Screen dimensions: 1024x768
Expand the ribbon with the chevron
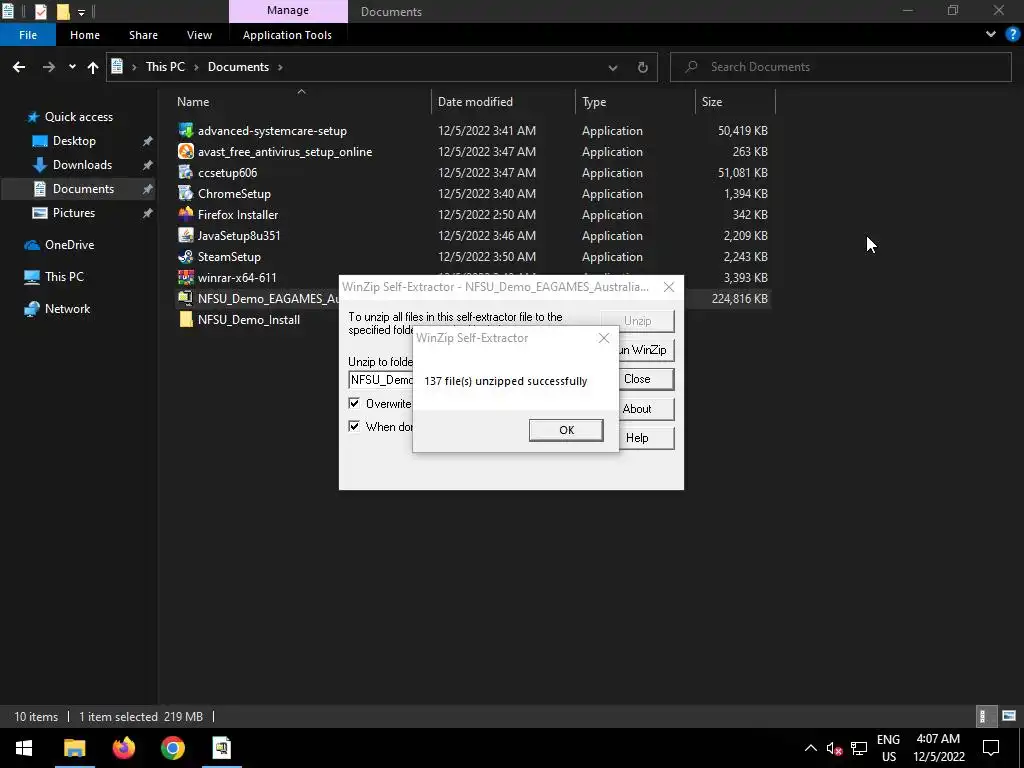click(991, 34)
